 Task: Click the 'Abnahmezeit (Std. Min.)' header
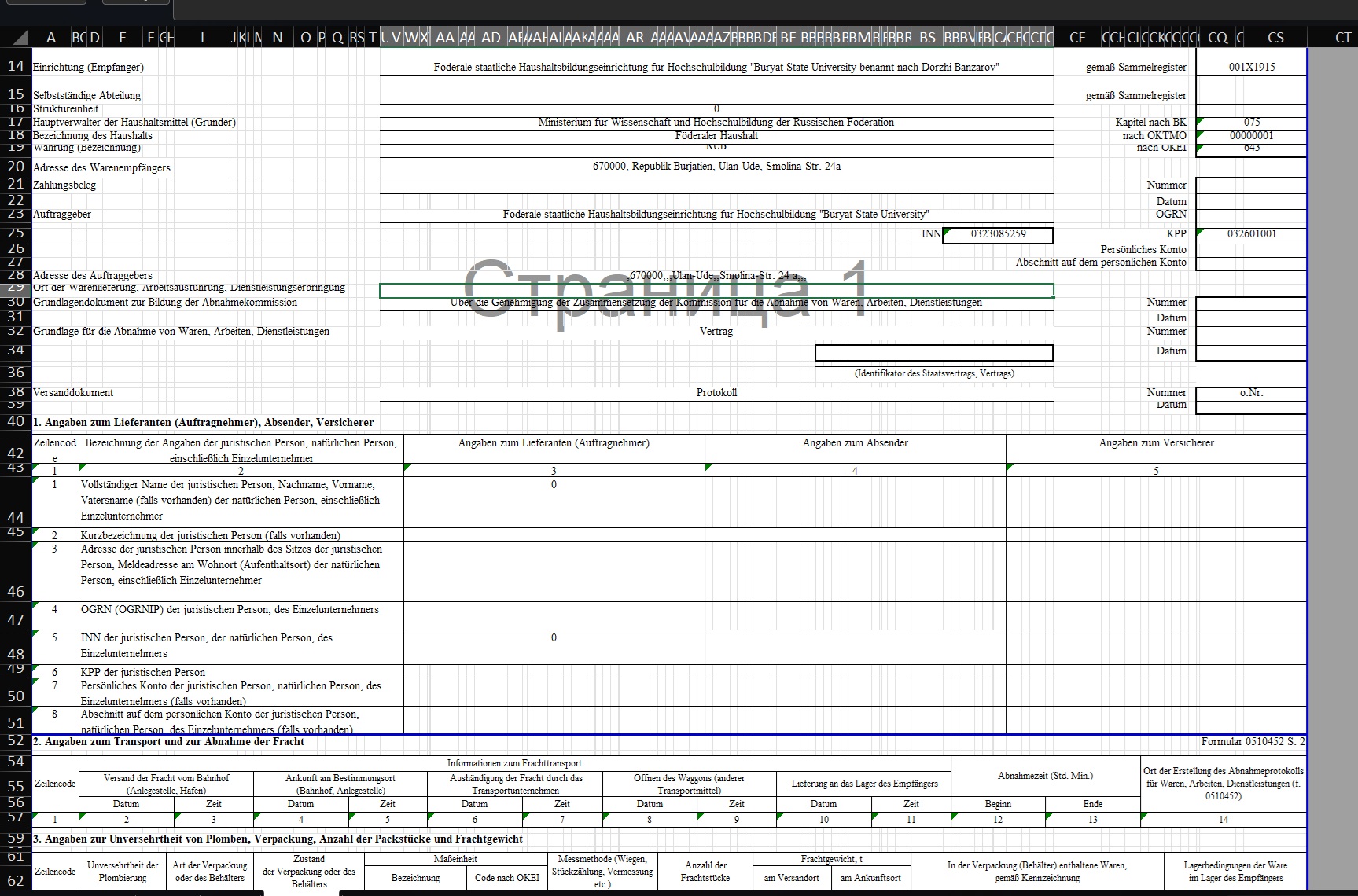click(x=1045, y=776)
